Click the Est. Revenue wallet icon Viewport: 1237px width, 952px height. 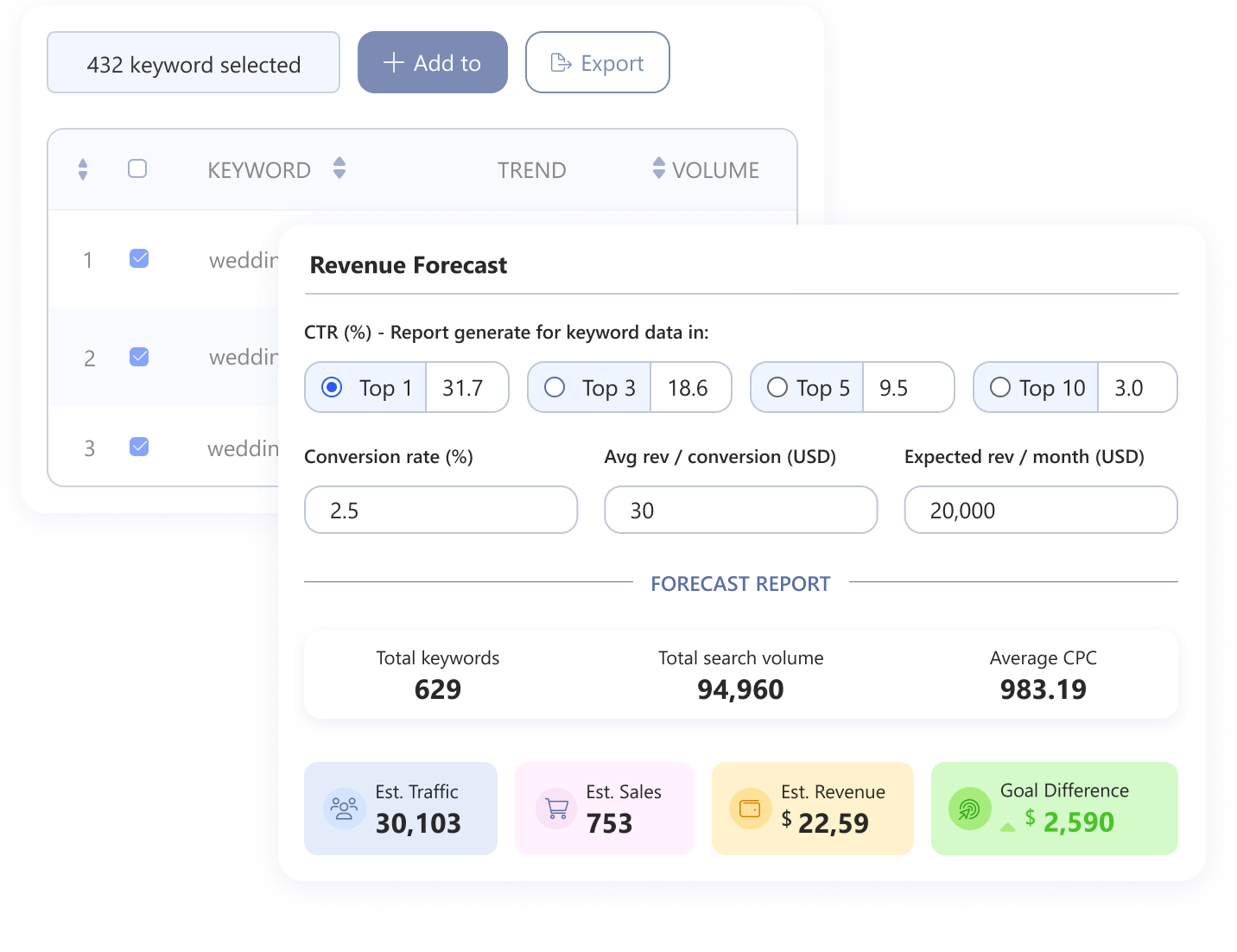(x=750, y=808)
